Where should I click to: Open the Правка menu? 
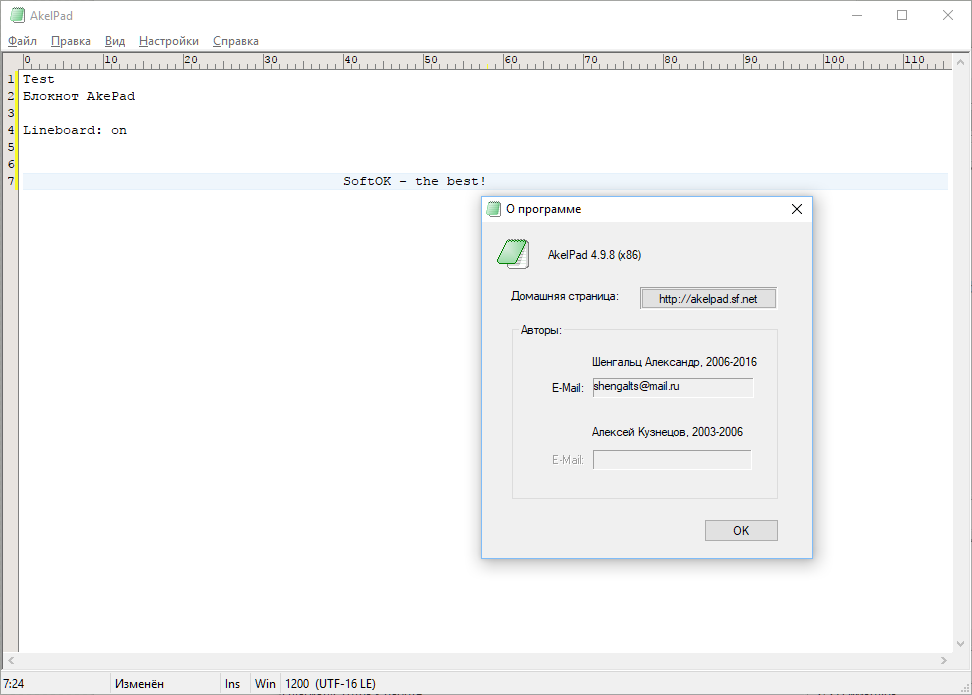(71, 41)
